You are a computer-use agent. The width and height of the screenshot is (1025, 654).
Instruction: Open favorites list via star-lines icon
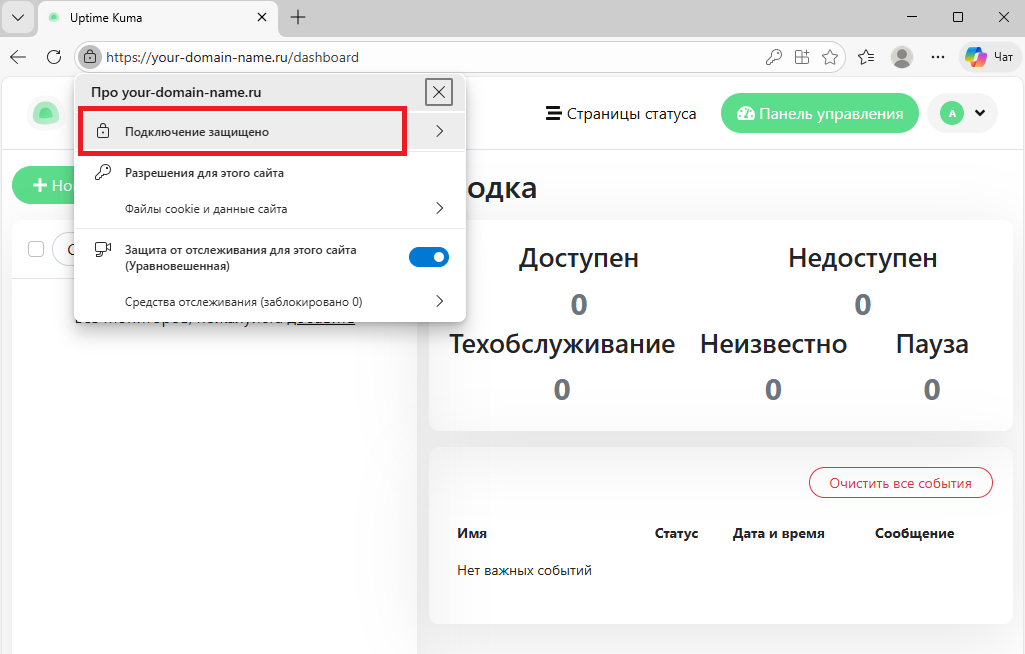(866, 57)
